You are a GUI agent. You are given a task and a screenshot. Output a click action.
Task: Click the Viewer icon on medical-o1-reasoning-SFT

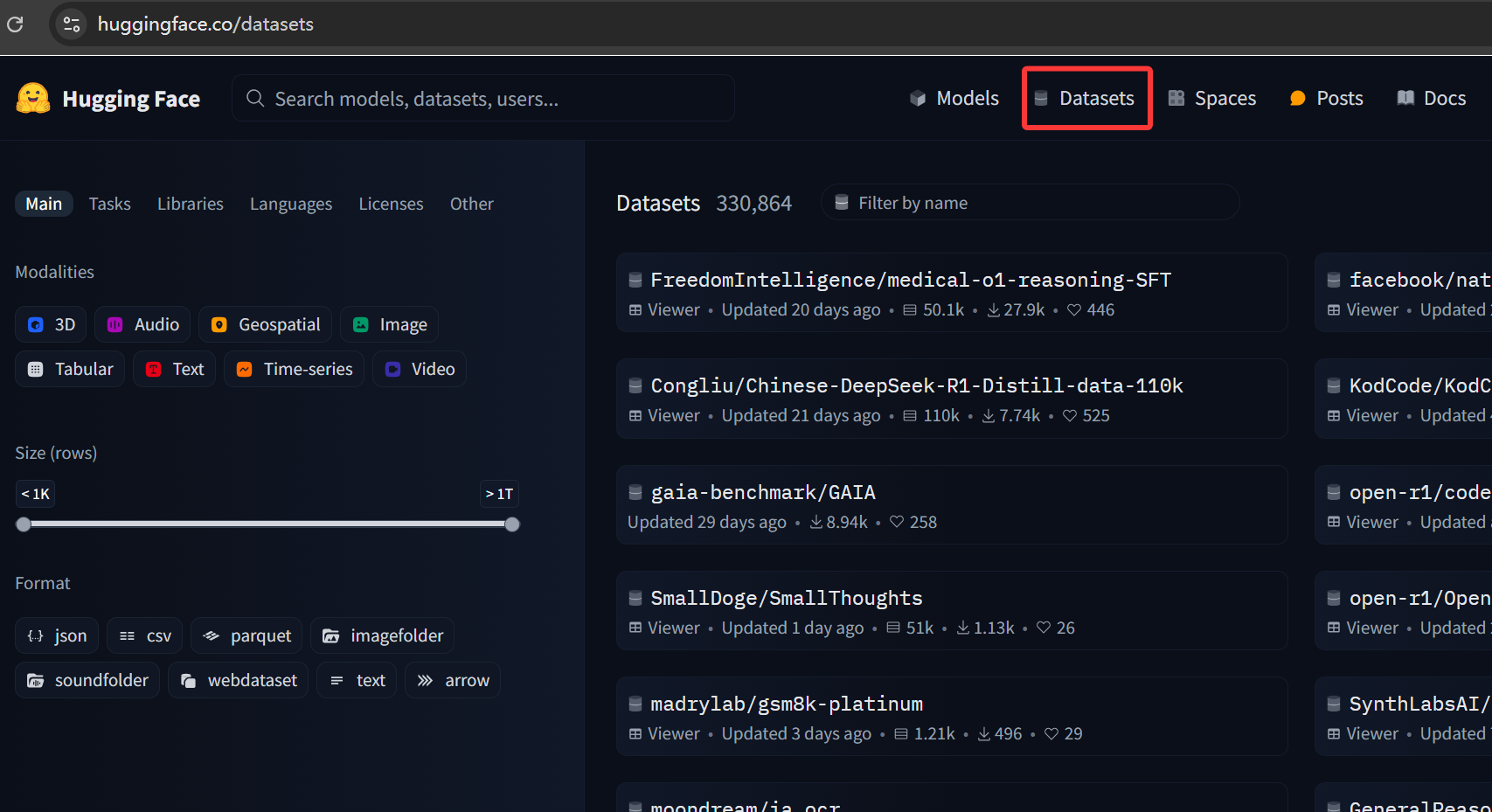click(x=635, y=310)
